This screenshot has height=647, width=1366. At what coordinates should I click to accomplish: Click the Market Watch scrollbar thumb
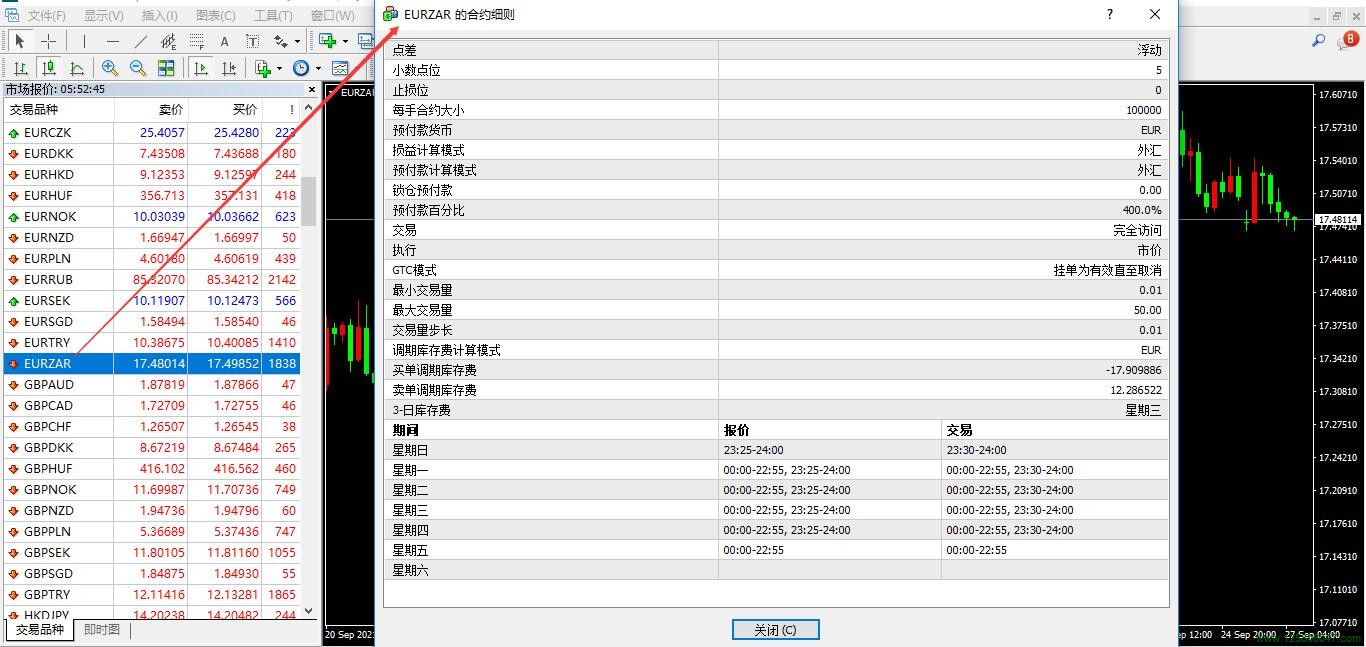coord(309,201)
